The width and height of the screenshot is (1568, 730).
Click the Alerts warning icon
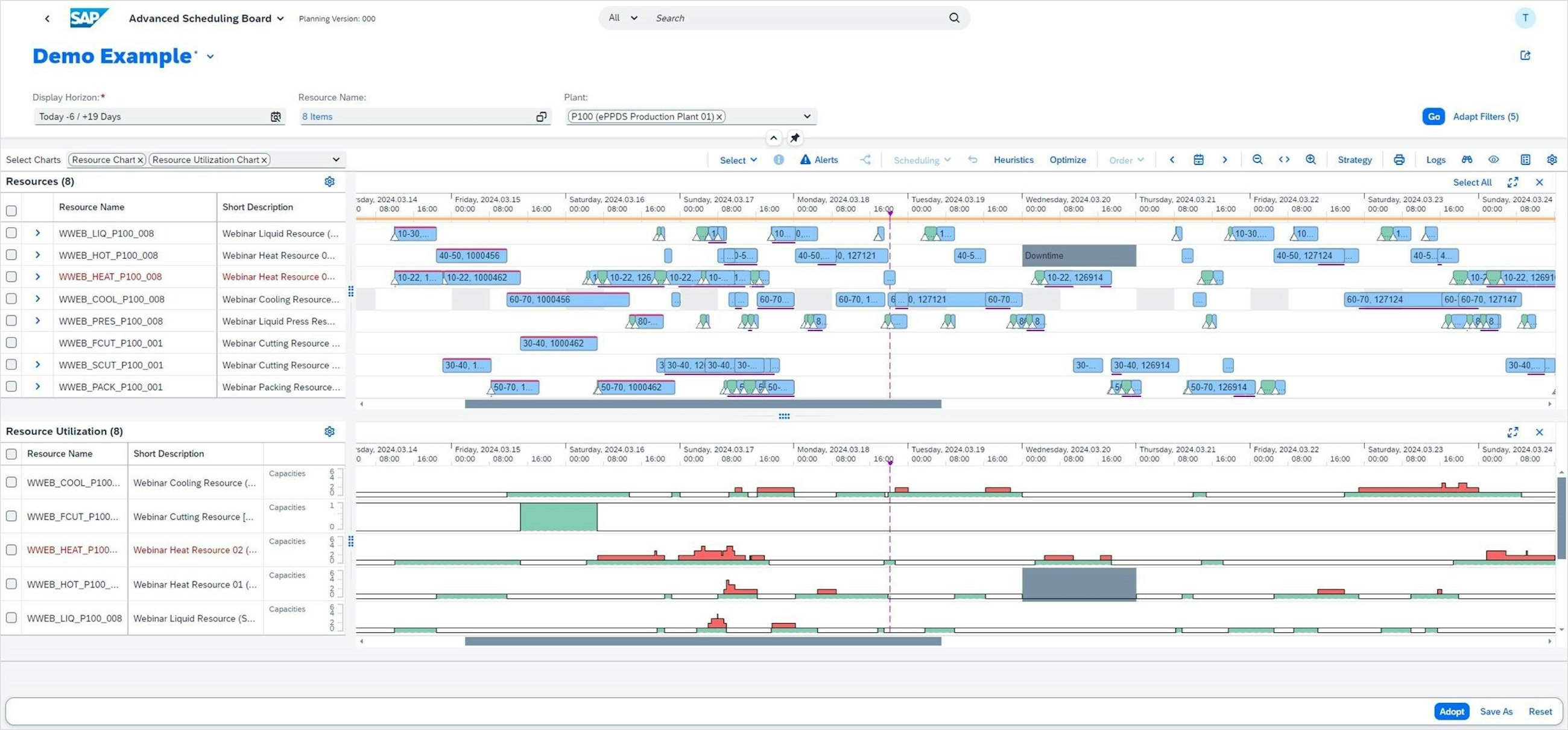805,159
